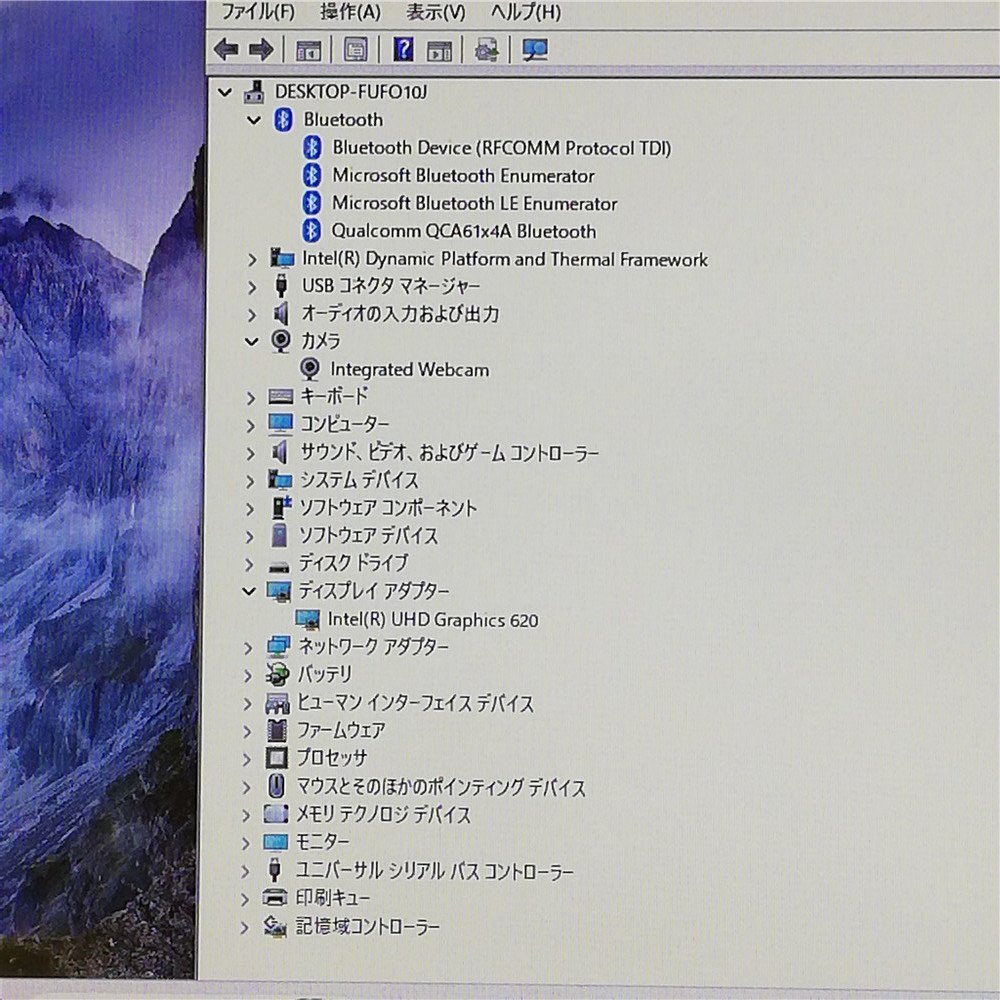The height and width of the screenshot is (1000, 1000).
Task: Expand the コンピューター category
Action: [251, 425]
